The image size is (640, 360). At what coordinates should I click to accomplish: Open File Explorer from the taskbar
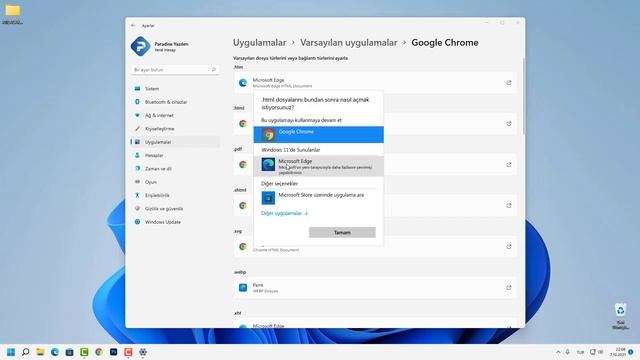tap(40, 352)
